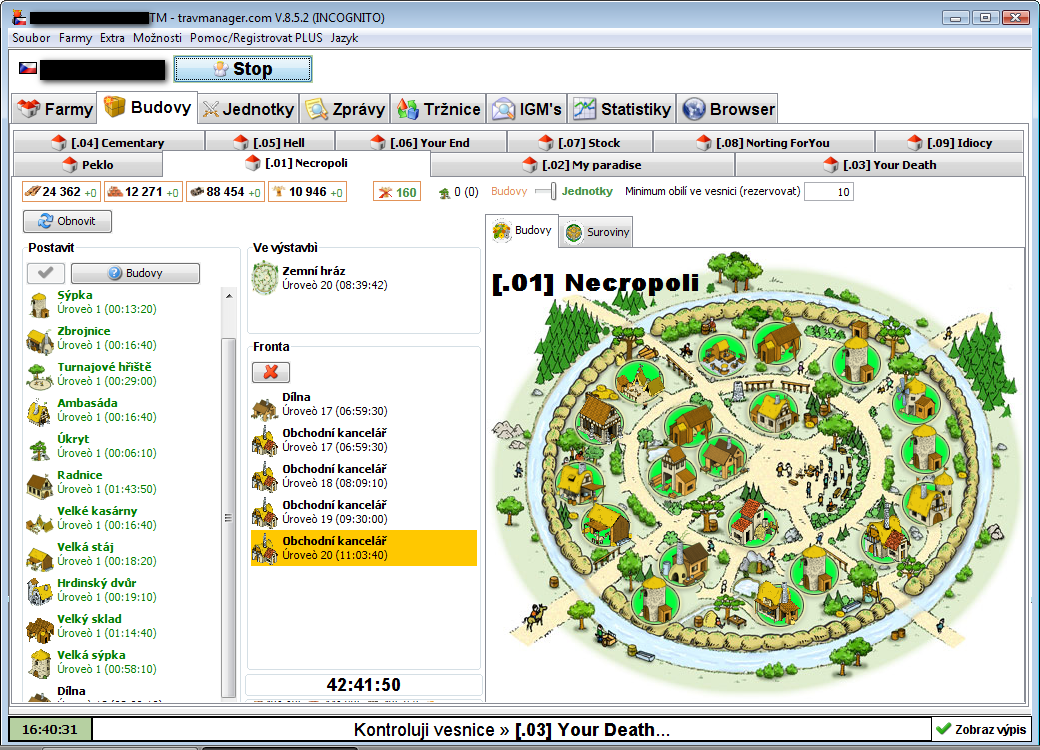Select queued Obchodní kancelář Úroveò 18
The width and height of the screenshot is (1040, 750).
tap(363, 475)
